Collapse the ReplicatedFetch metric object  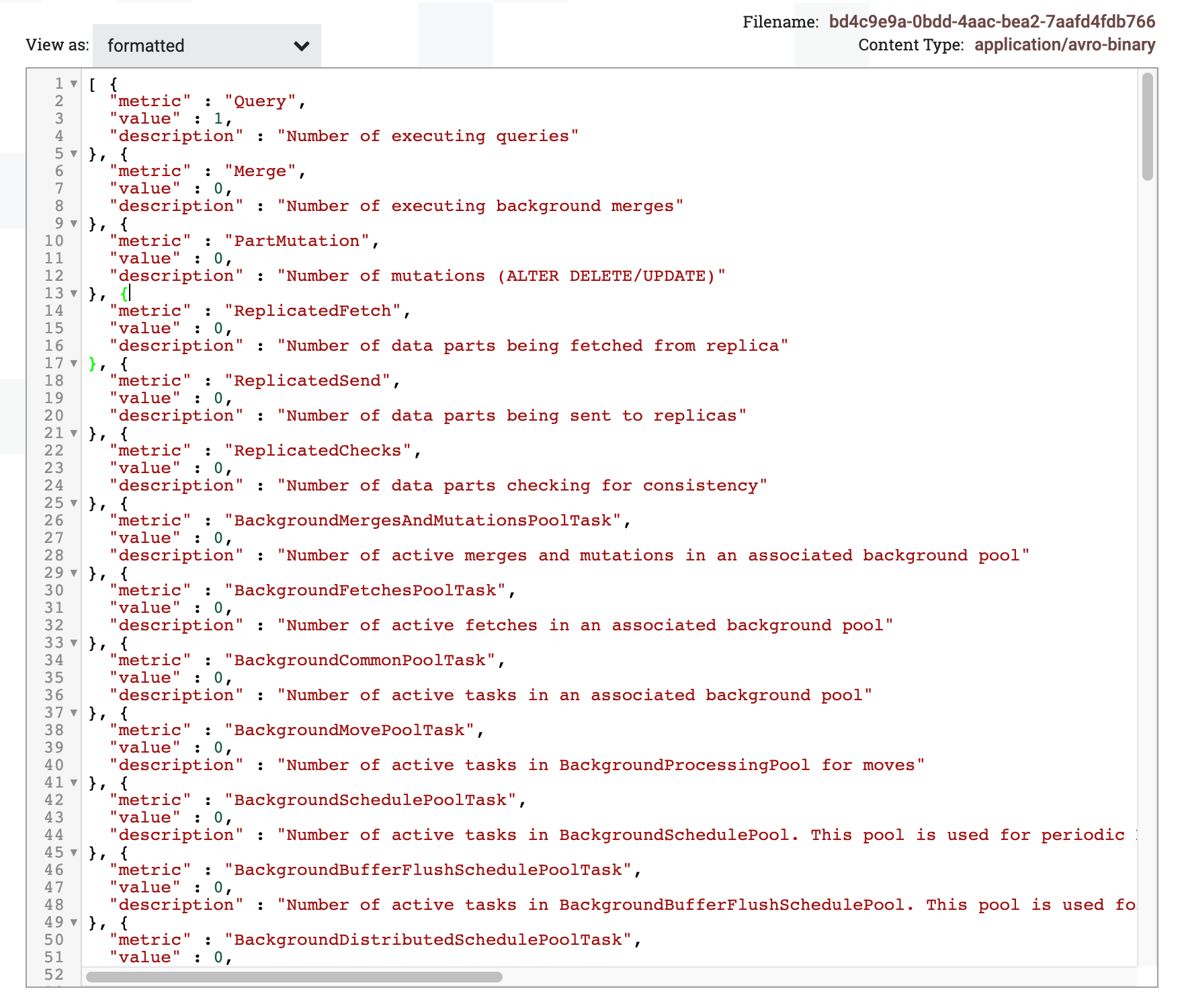[x=73, y=293]
